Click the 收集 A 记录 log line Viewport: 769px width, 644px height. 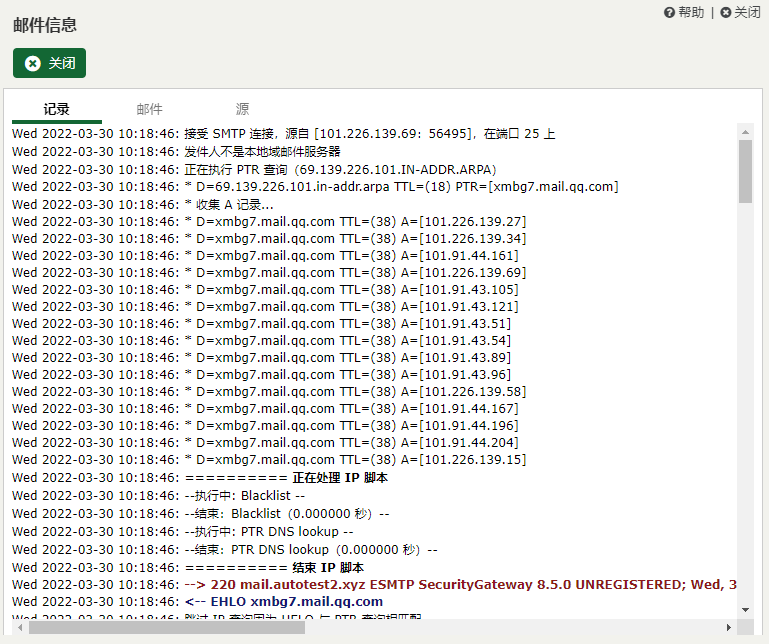point(228,204)
